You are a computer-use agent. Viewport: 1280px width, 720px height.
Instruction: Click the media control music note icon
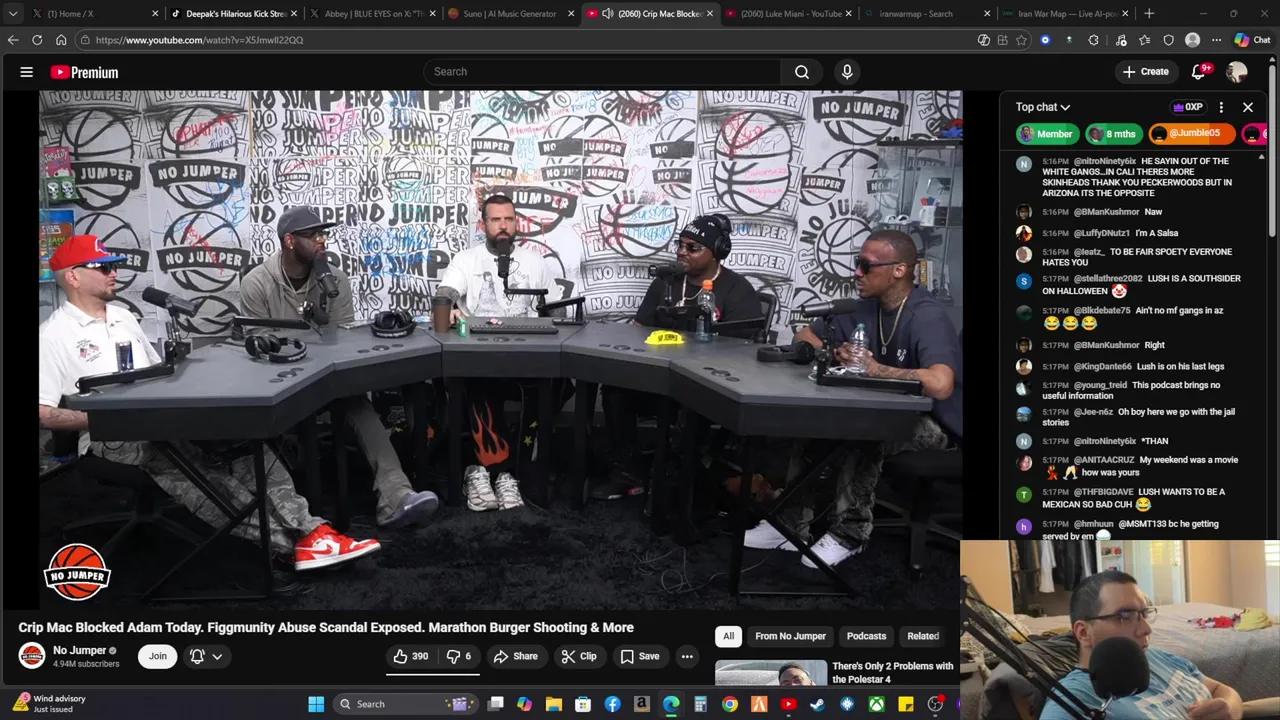(x=1121, y=40)
